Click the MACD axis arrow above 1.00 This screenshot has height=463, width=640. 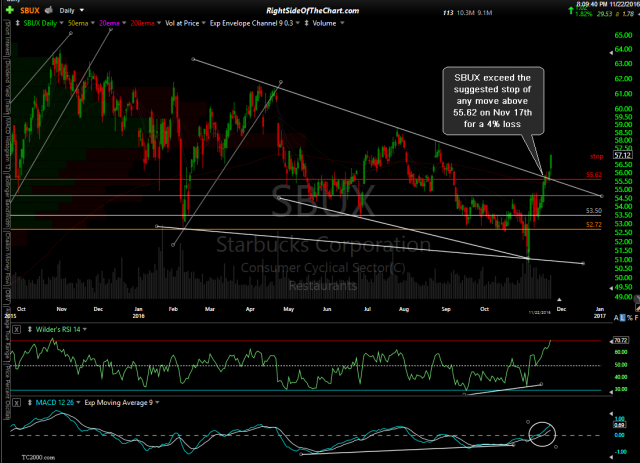(x=611, y=414)
